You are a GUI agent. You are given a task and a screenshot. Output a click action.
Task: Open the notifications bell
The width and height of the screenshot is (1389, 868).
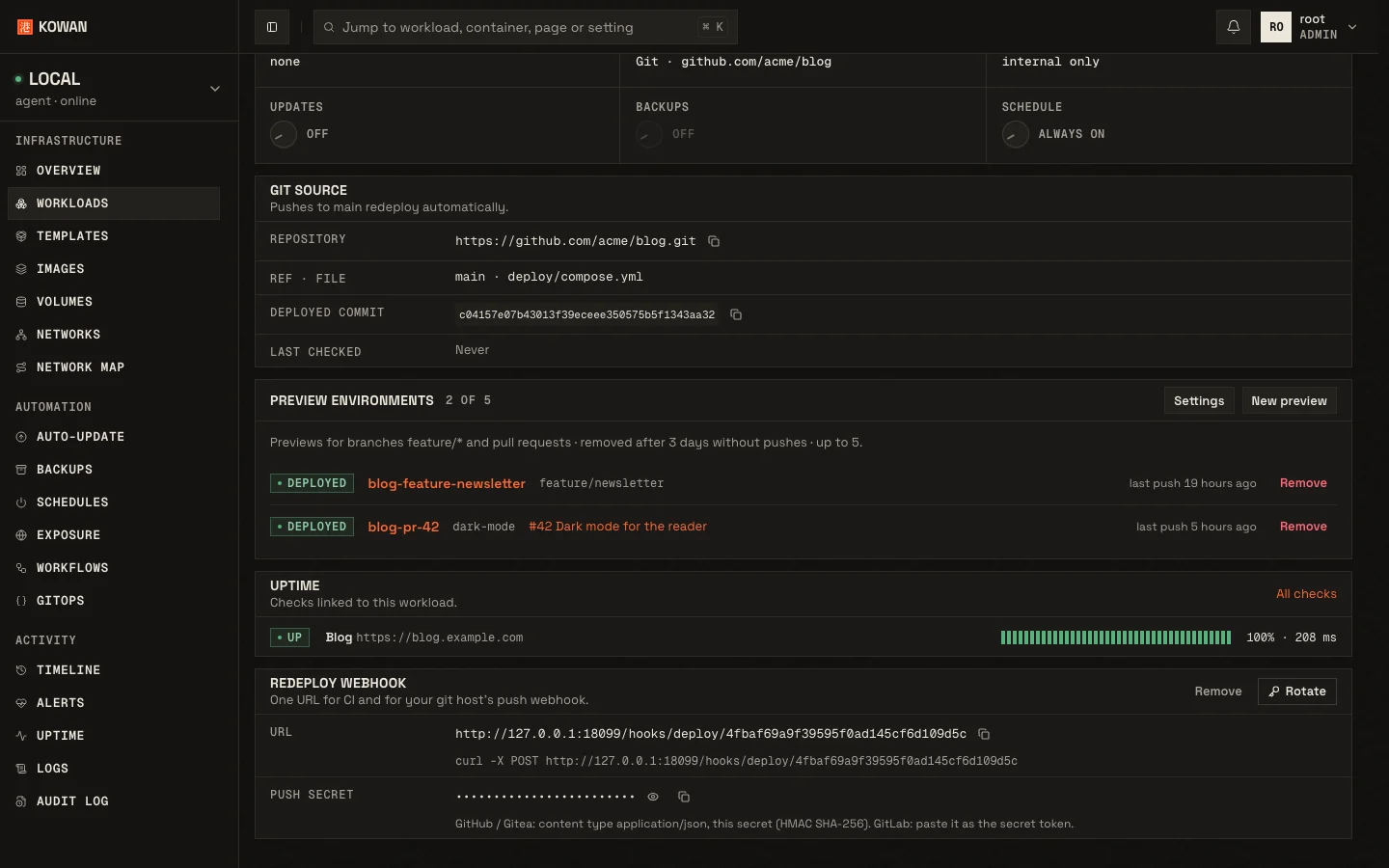(x=1234, y=27)
